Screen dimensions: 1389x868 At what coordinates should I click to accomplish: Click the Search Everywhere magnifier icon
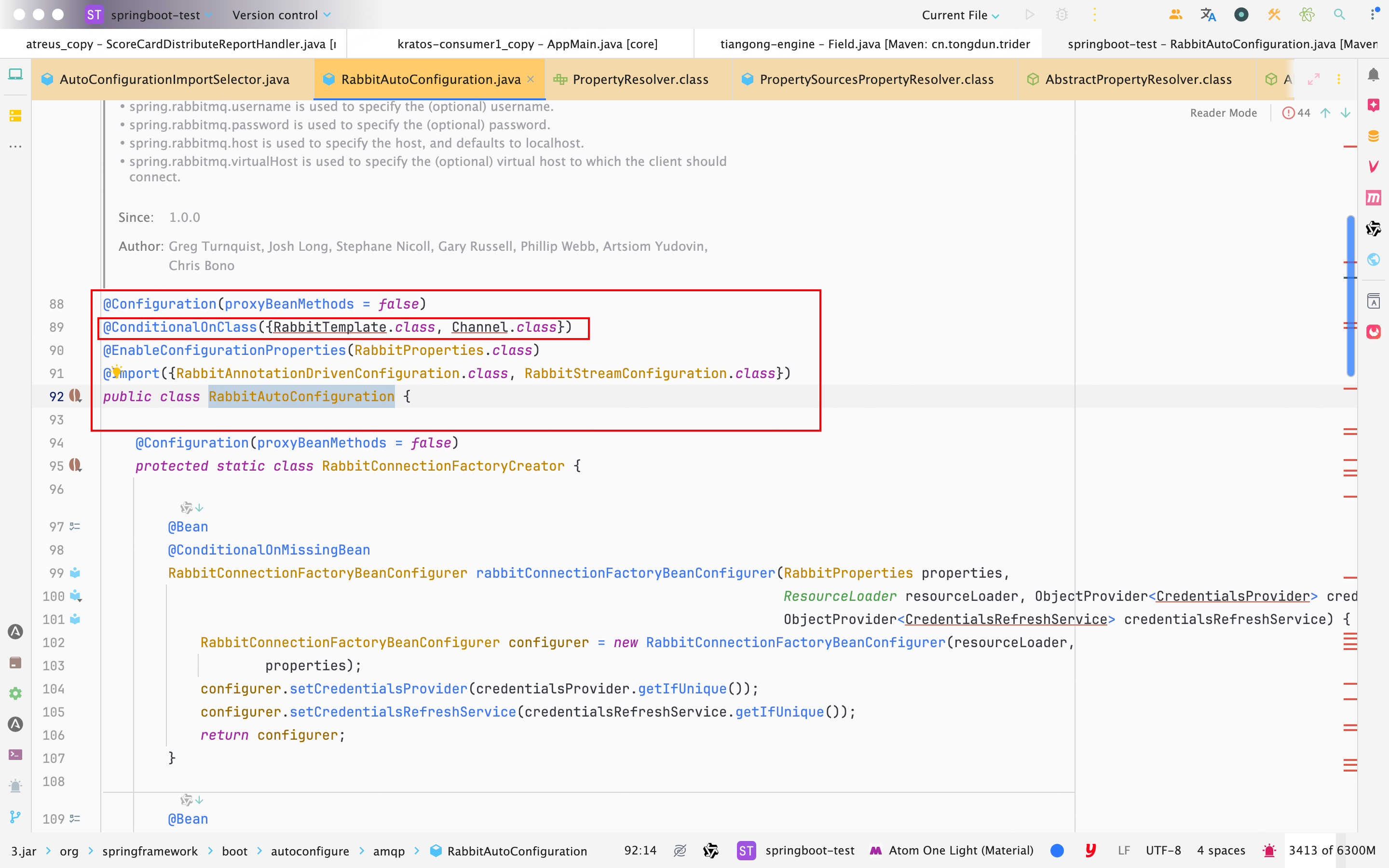click(x=1339, y=15)
